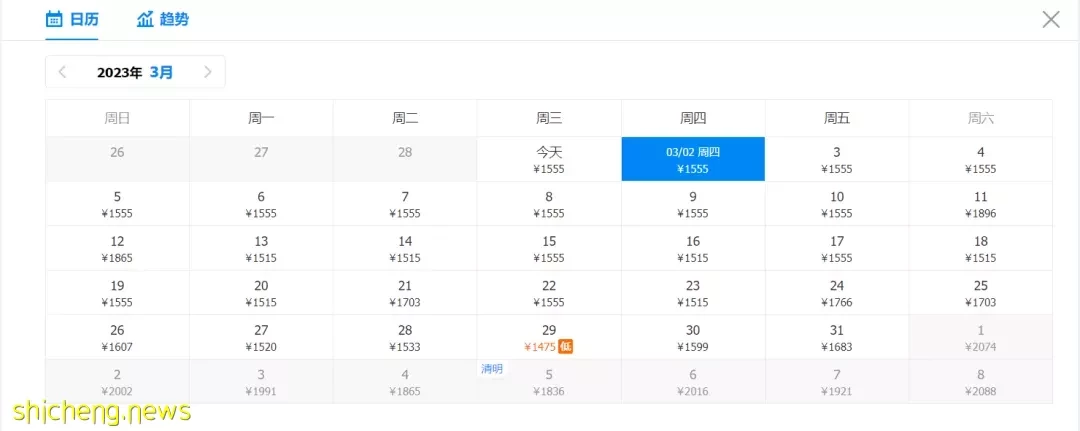Close the price calendar panel
Screen dimensions: 1080x431
[1051, 19]
